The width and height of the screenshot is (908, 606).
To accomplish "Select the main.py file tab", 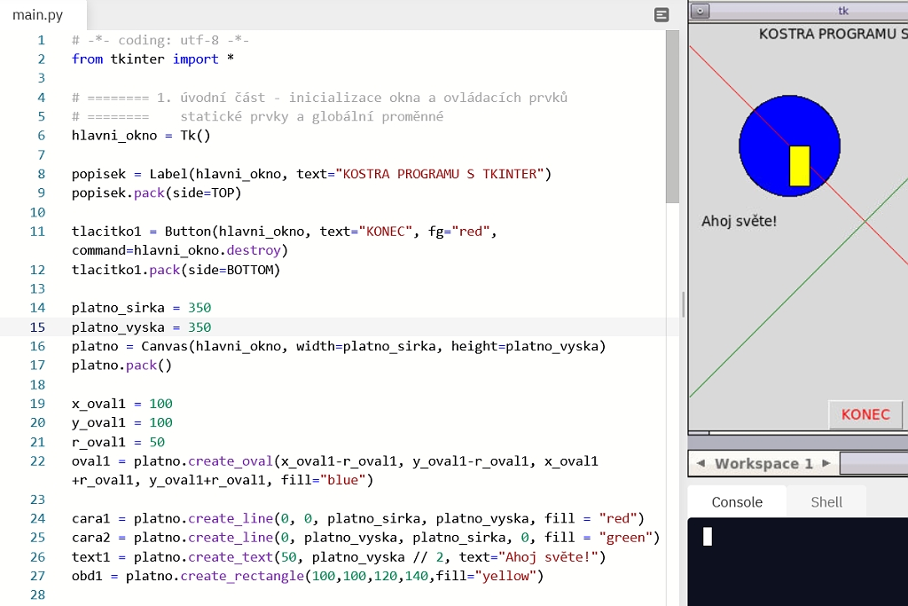I will pyautogui.click(x=38, y=15).
